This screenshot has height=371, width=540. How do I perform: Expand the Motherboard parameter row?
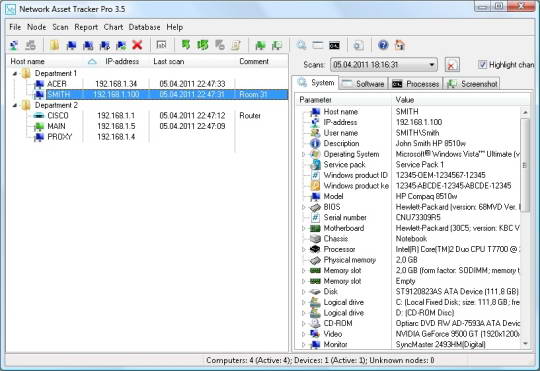click(303, 228)
